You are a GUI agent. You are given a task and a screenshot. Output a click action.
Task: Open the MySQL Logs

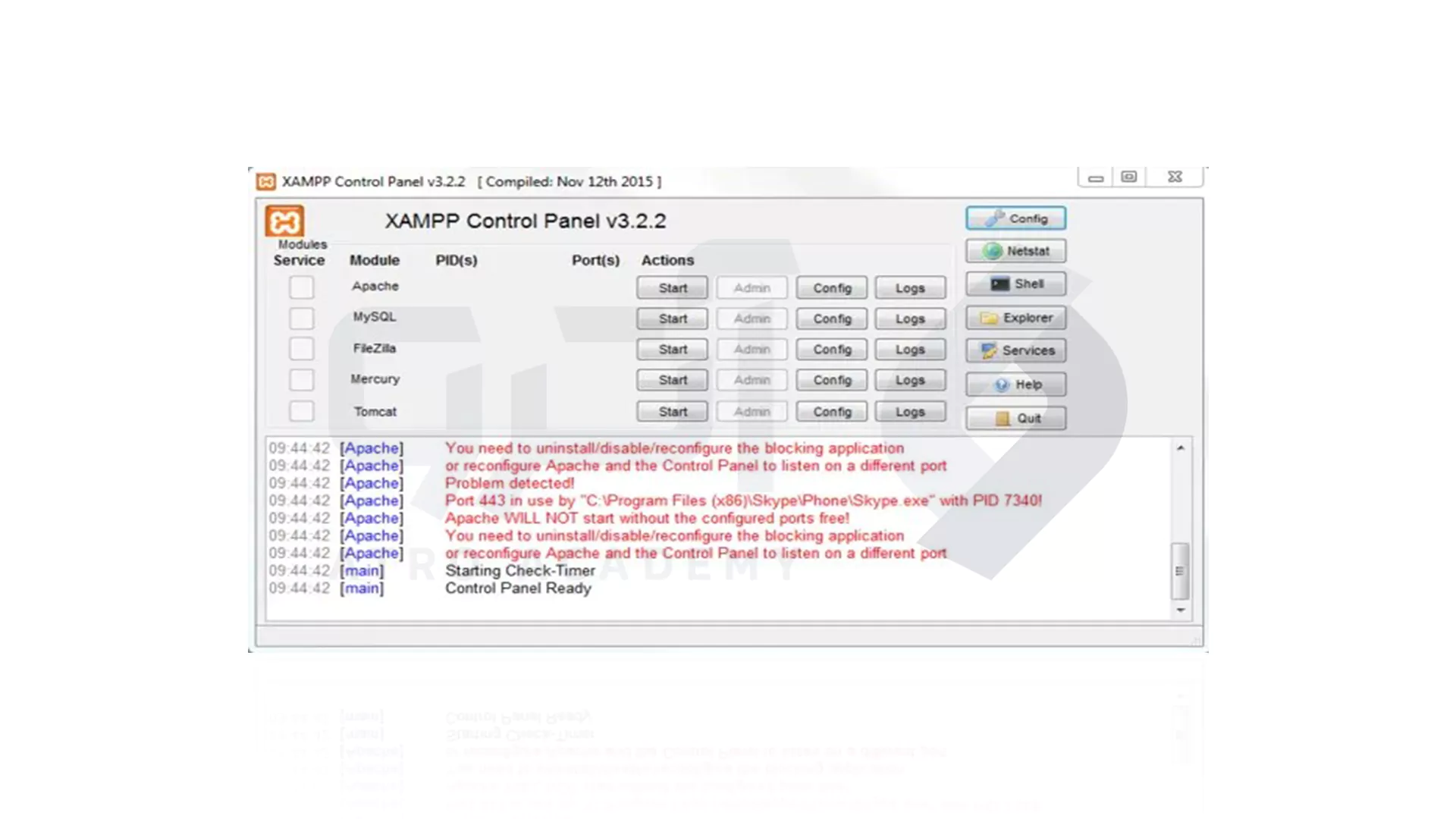(909, 319)
